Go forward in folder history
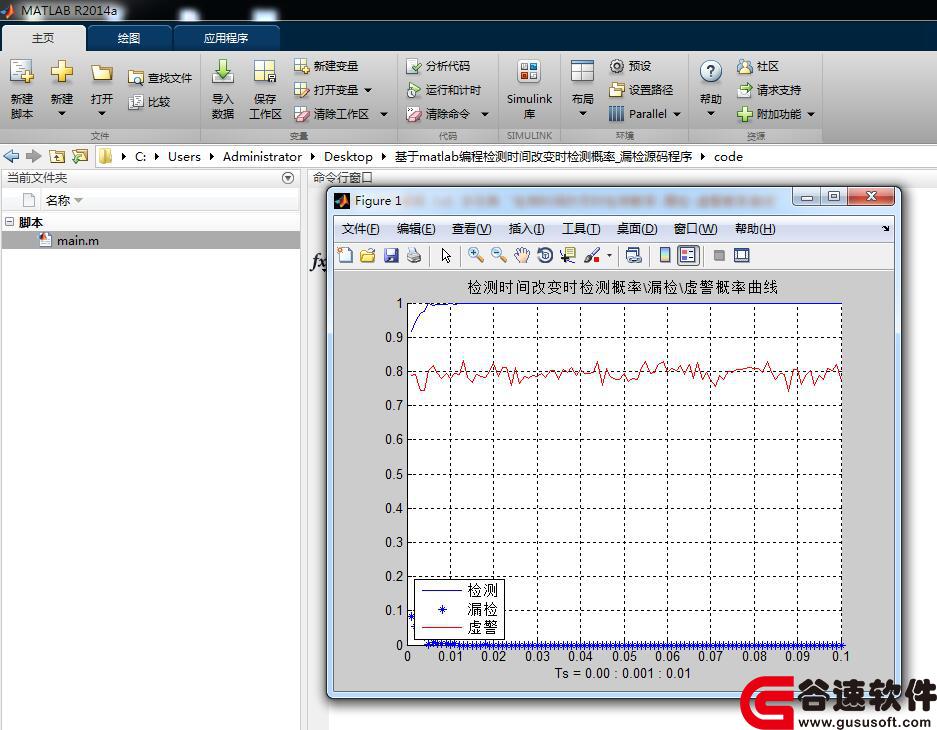Image resolution: width=937 pixels, height=730 pixels. pyautogui.click(x=33, y=157)
